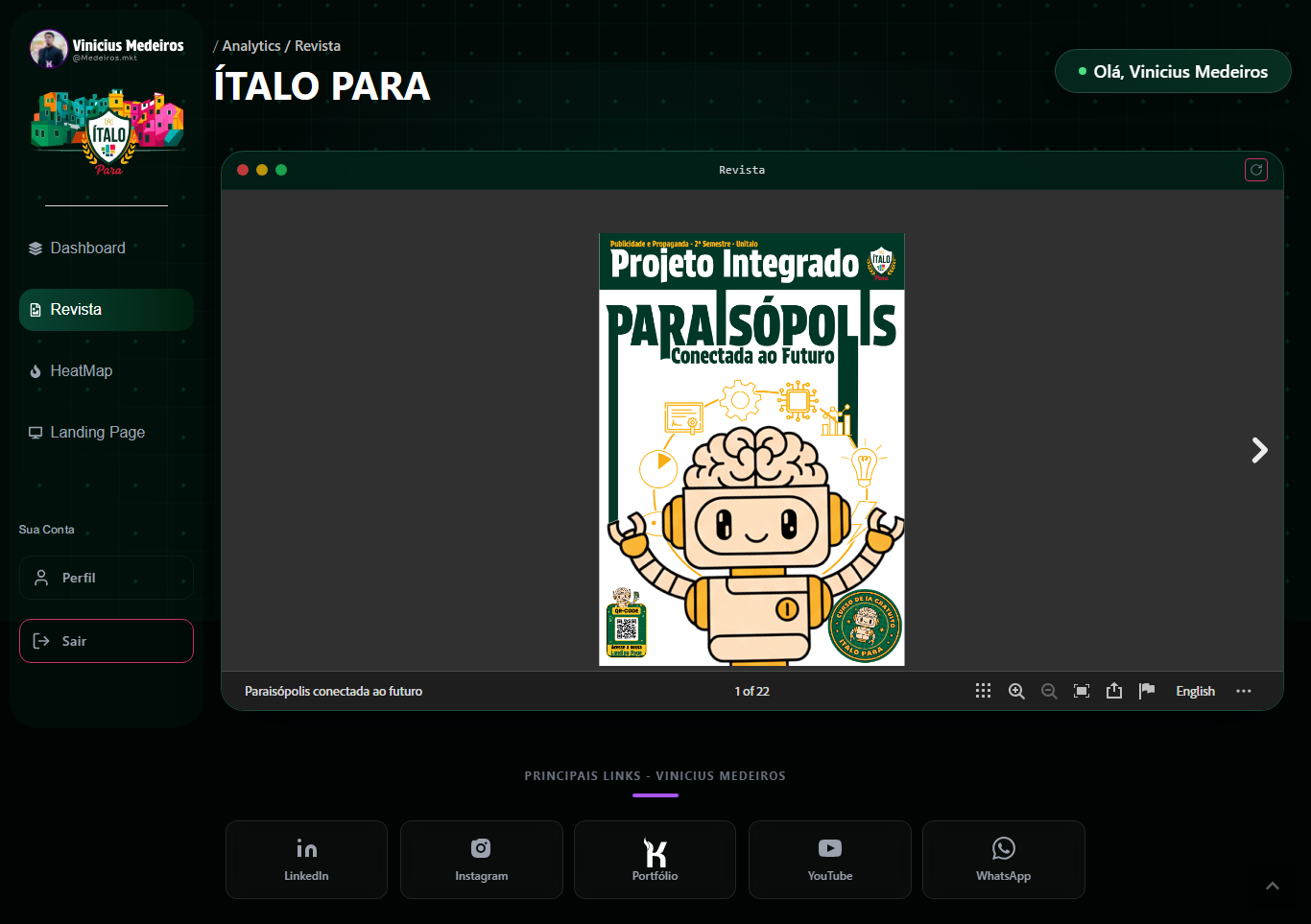Click the flag report icon
Image resolution: width=1311 pixels, height=924 pixels.
(1147, 691)
